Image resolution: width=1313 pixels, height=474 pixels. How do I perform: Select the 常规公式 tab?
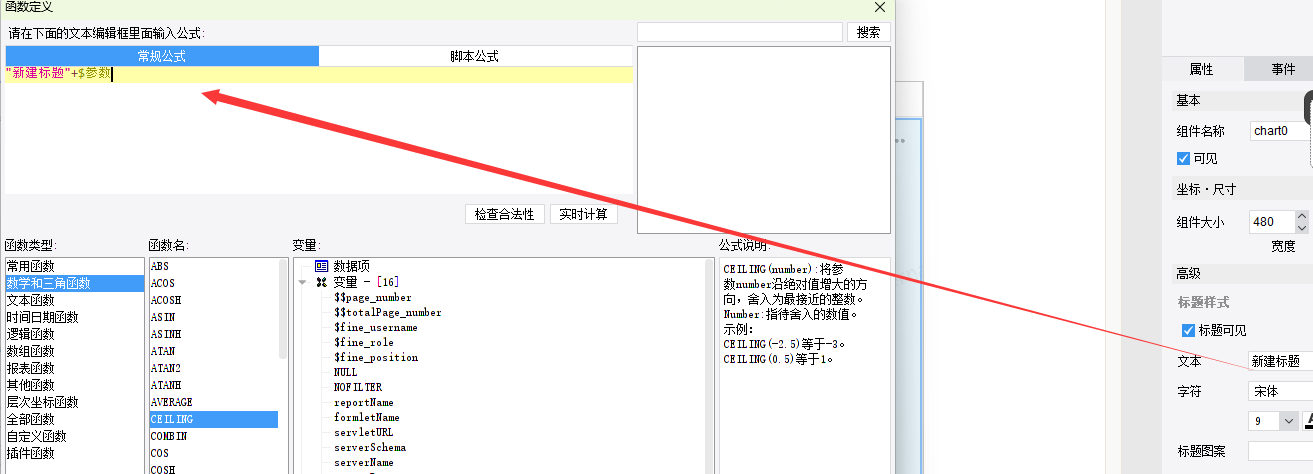162,56
